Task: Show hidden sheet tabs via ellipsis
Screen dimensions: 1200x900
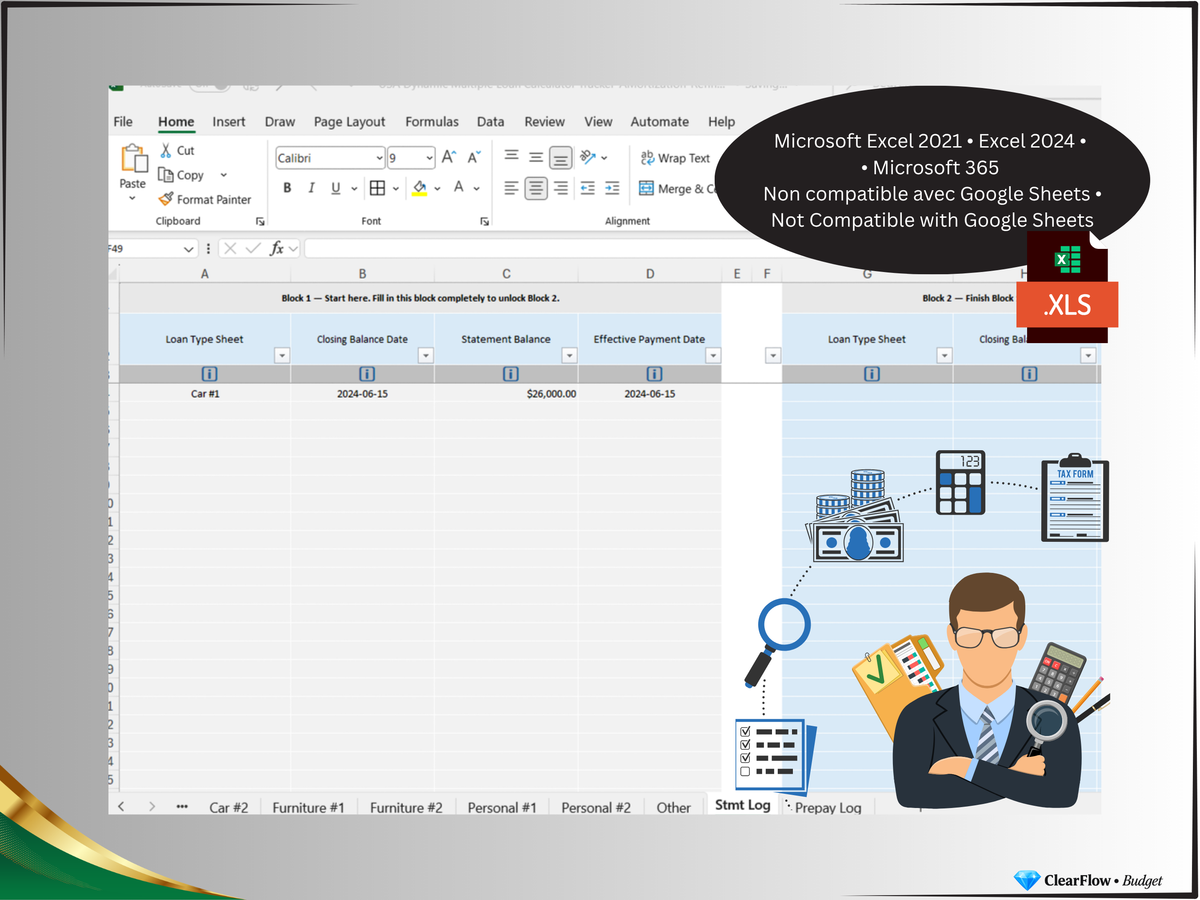Action: (182, 806)
